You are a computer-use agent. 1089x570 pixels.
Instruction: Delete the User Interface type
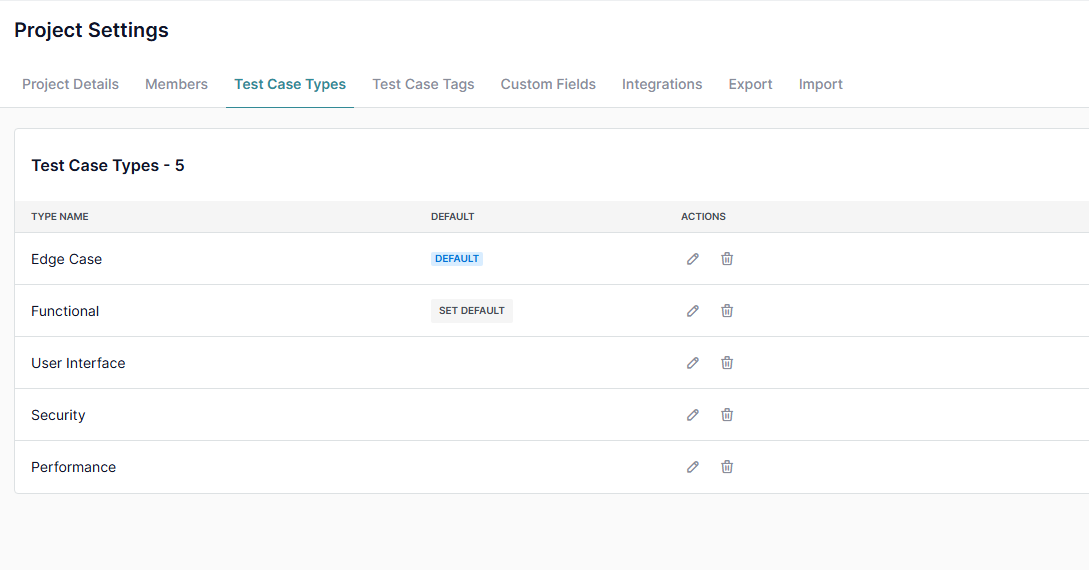point(726,363)
